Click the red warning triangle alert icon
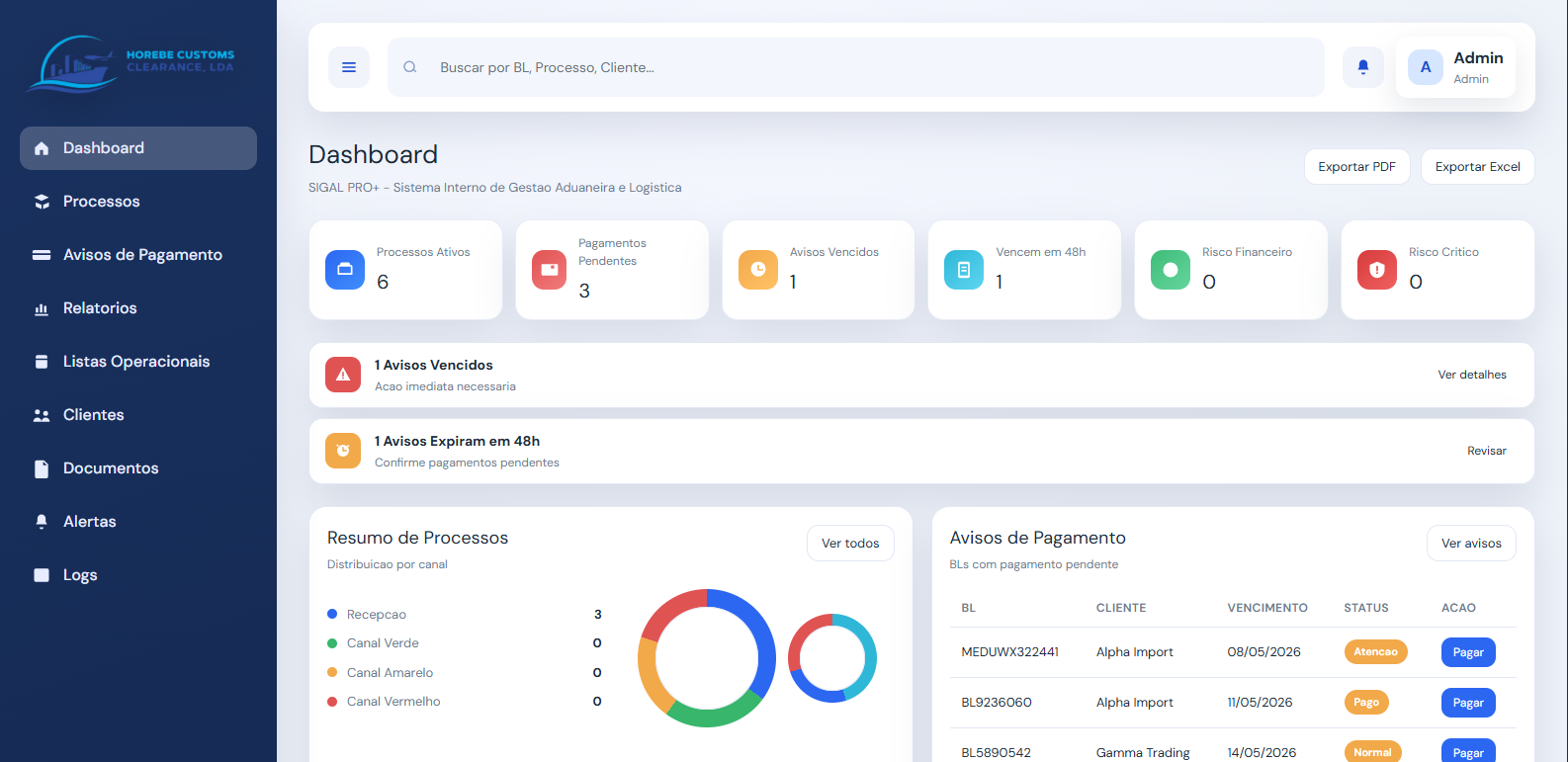The width and height of the screenshot is (1568, 762). click(x=343, y=375)
